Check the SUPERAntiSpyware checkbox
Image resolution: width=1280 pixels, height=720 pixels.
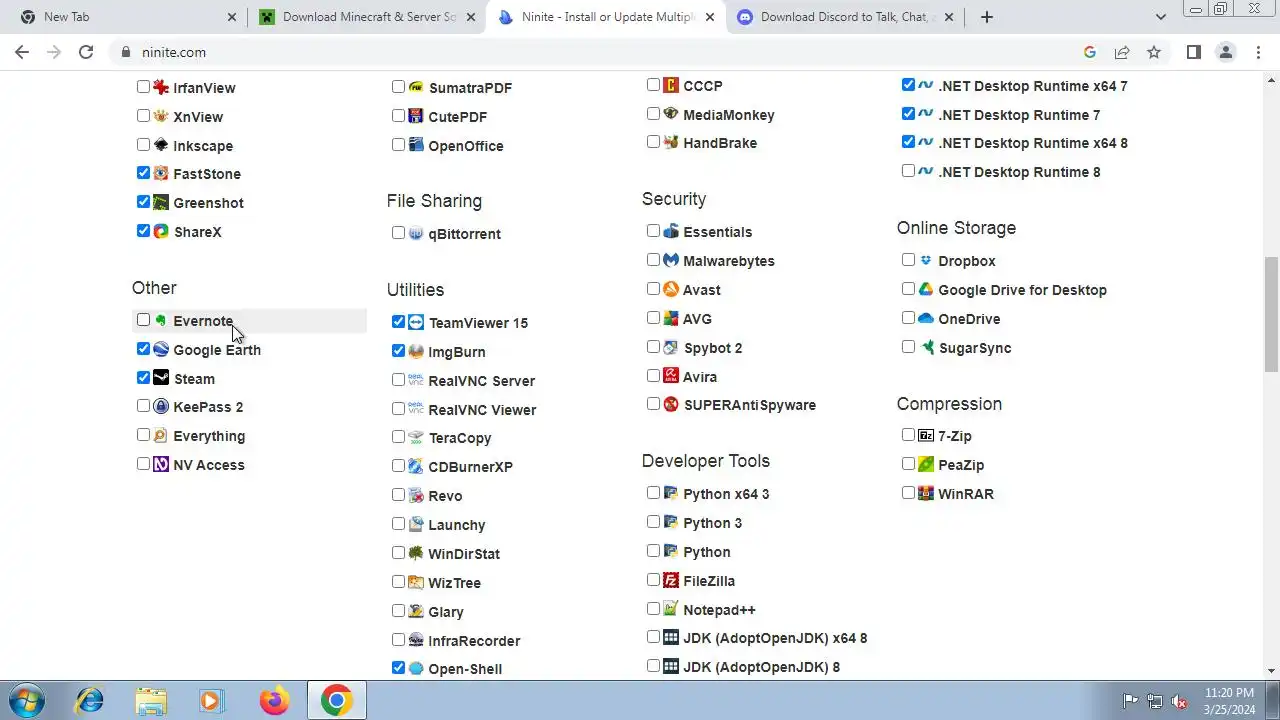click(653, 404)
